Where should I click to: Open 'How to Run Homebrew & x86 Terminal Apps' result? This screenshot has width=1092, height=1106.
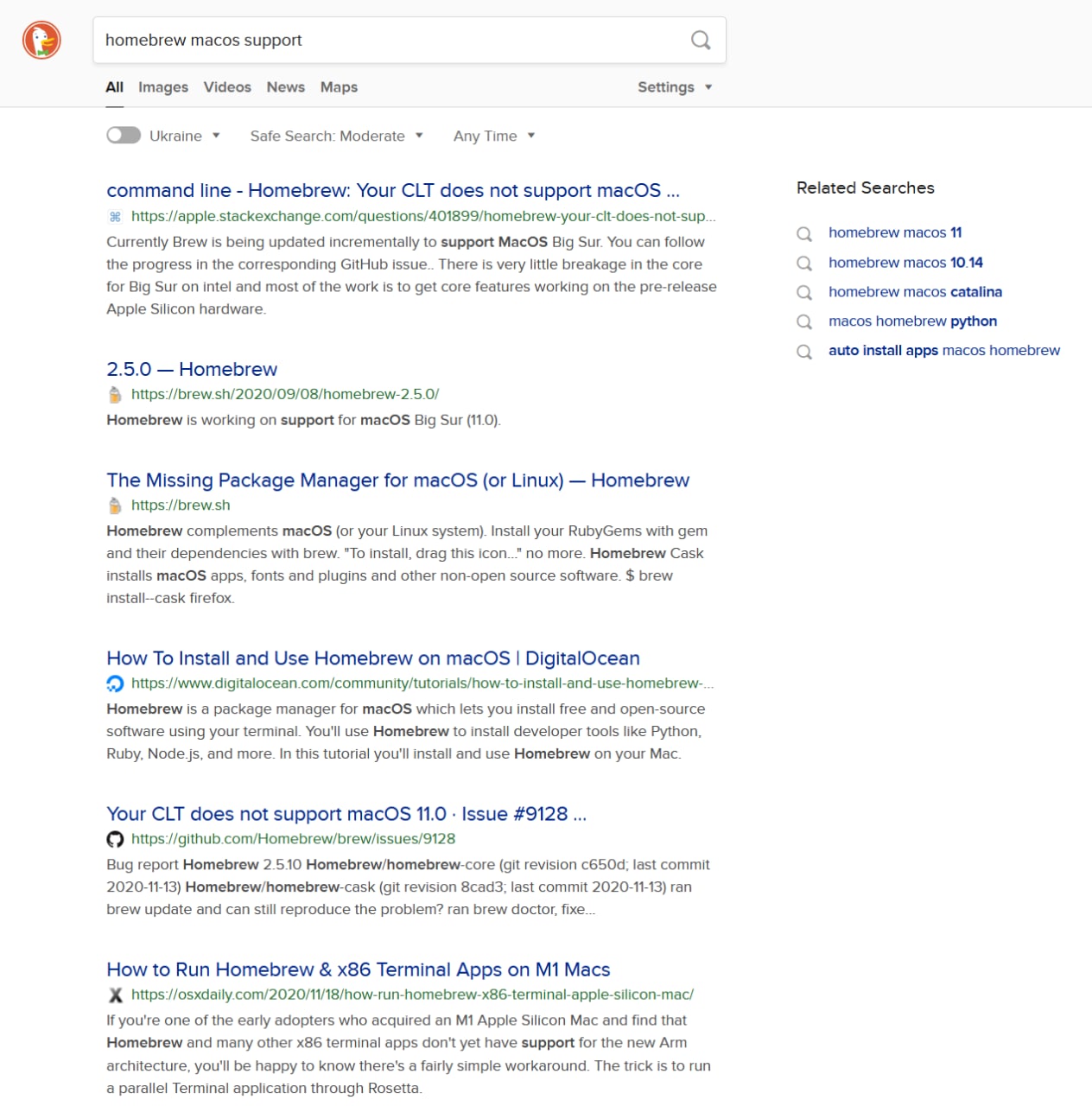(359, 969)
